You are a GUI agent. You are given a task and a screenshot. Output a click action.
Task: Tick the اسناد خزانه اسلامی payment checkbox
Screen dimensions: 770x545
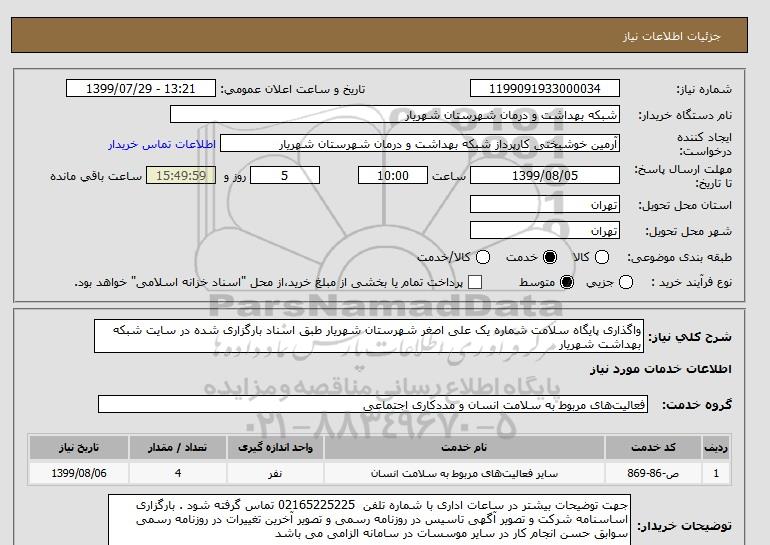(x=475, y=282)
